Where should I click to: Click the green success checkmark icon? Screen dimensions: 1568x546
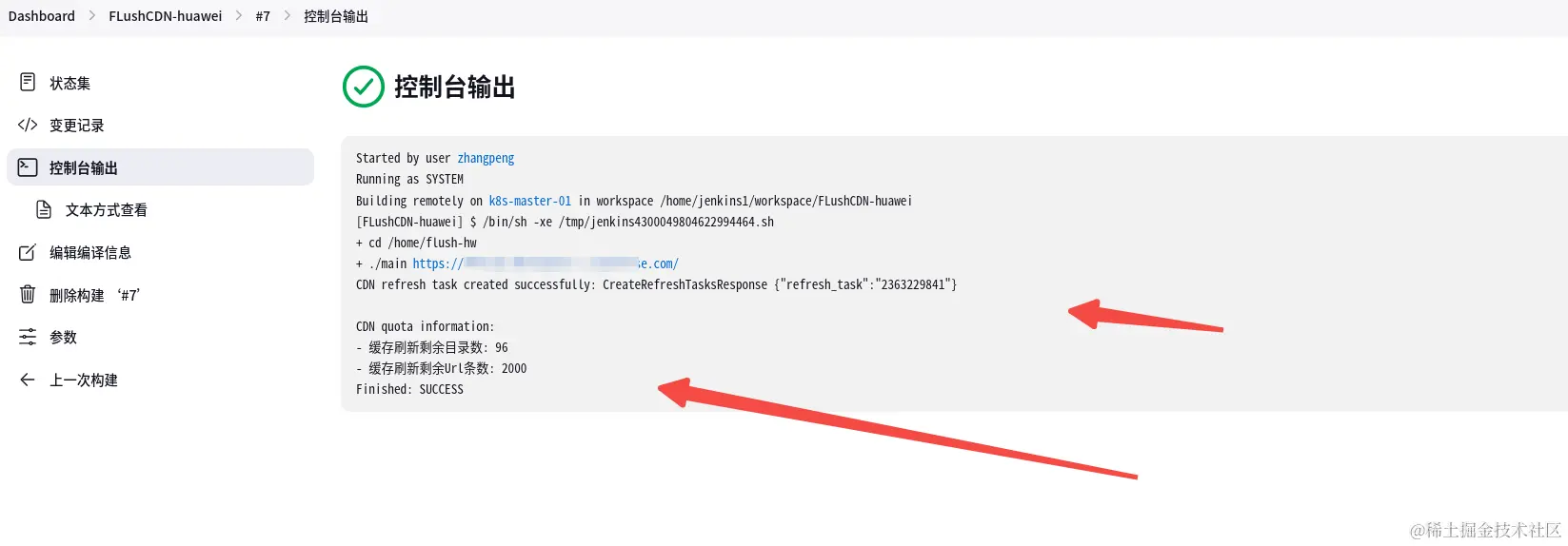click(x=363, y=87)
